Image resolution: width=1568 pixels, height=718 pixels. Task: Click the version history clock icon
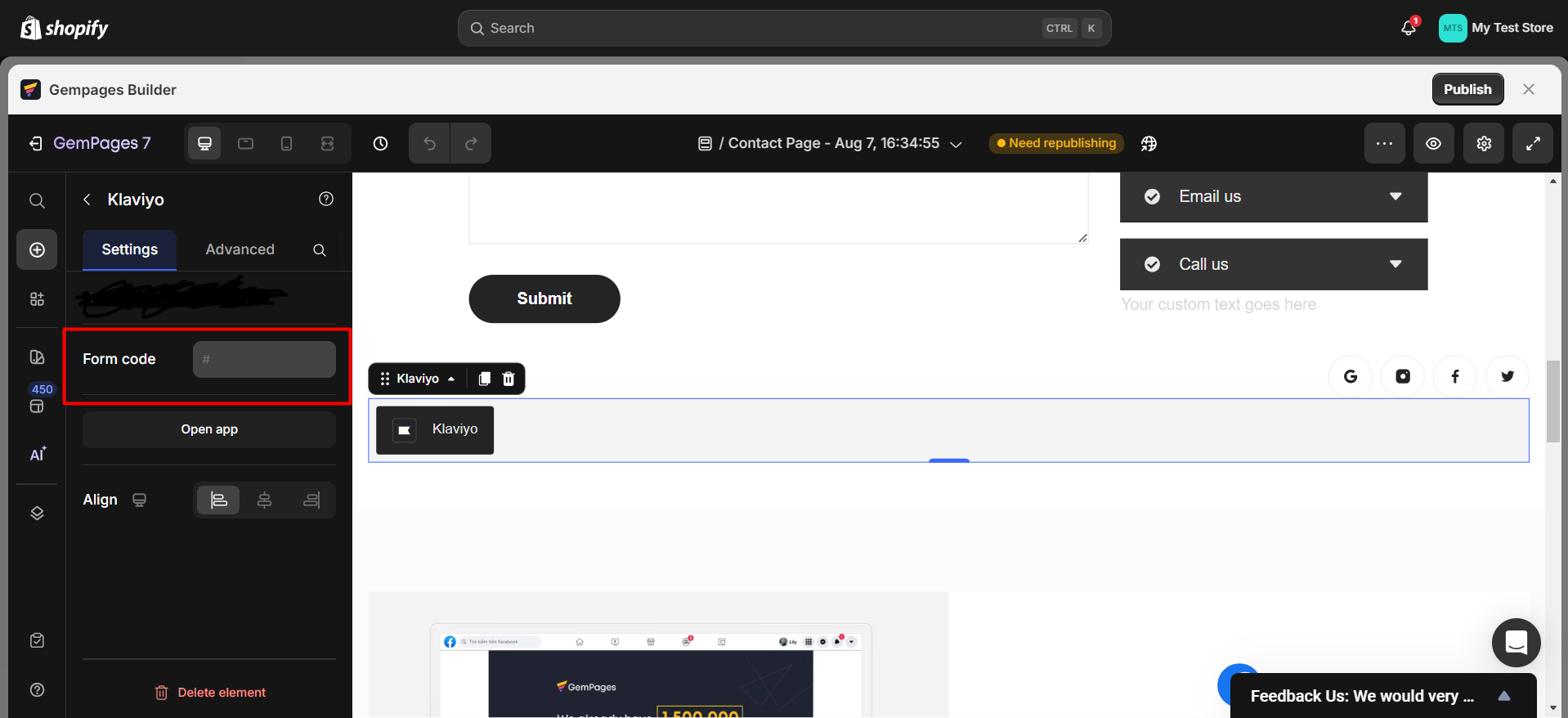click(380, 144)
